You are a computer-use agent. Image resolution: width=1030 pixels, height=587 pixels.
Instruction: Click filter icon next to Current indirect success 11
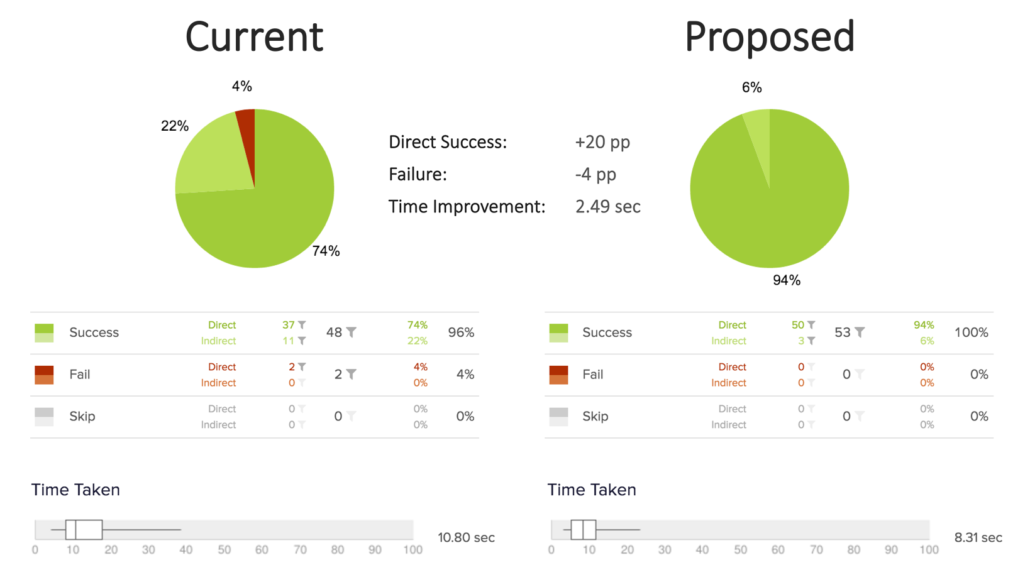tap(302, 341)
